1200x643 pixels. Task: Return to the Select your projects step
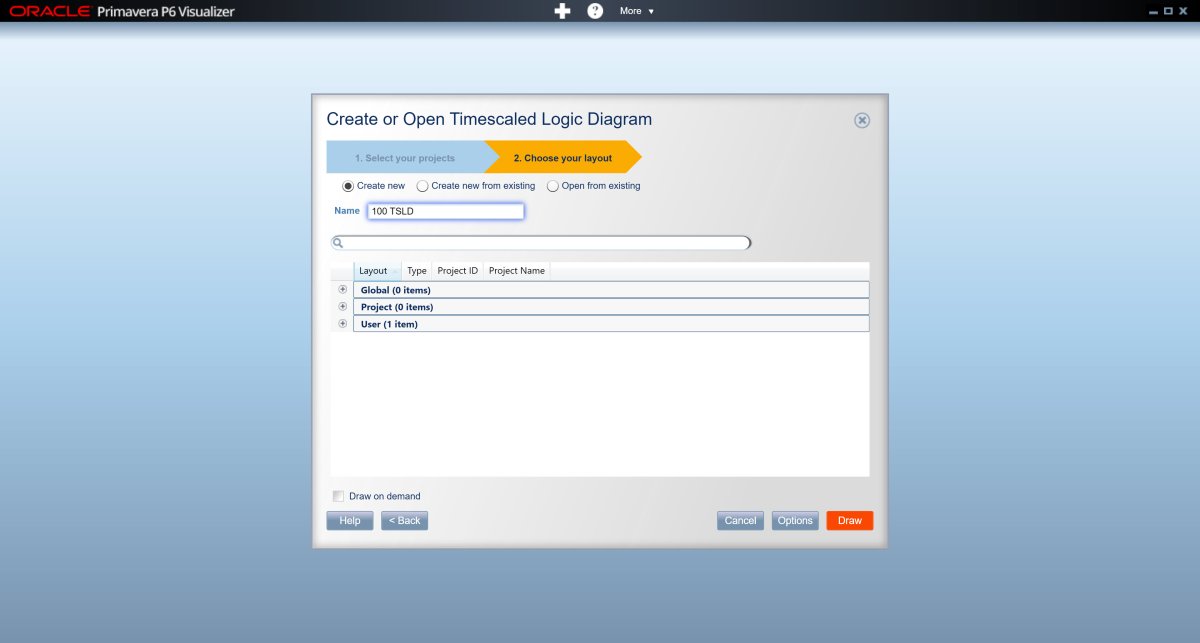coord(405,157)
